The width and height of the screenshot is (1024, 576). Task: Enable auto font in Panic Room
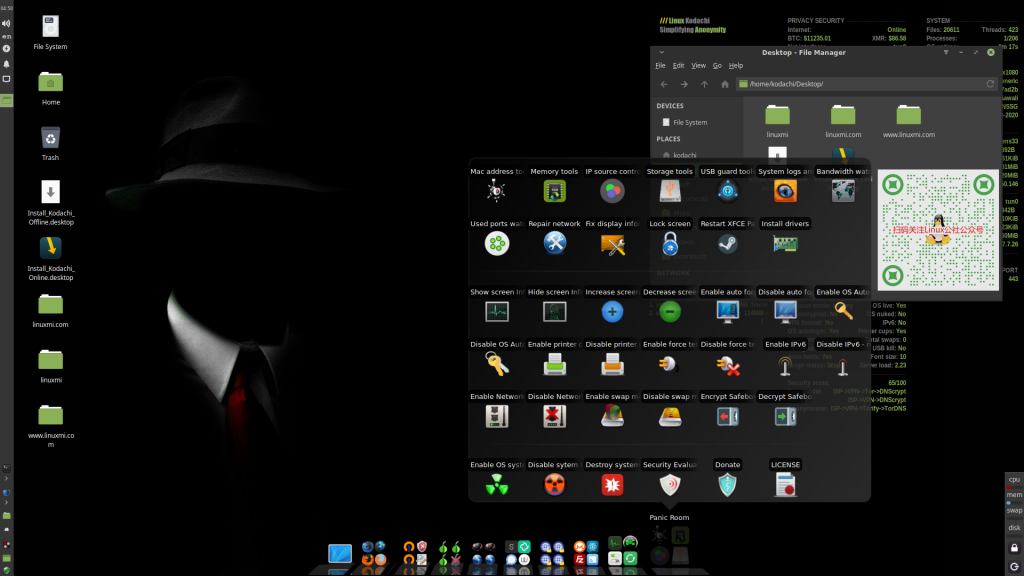(728, 312)
